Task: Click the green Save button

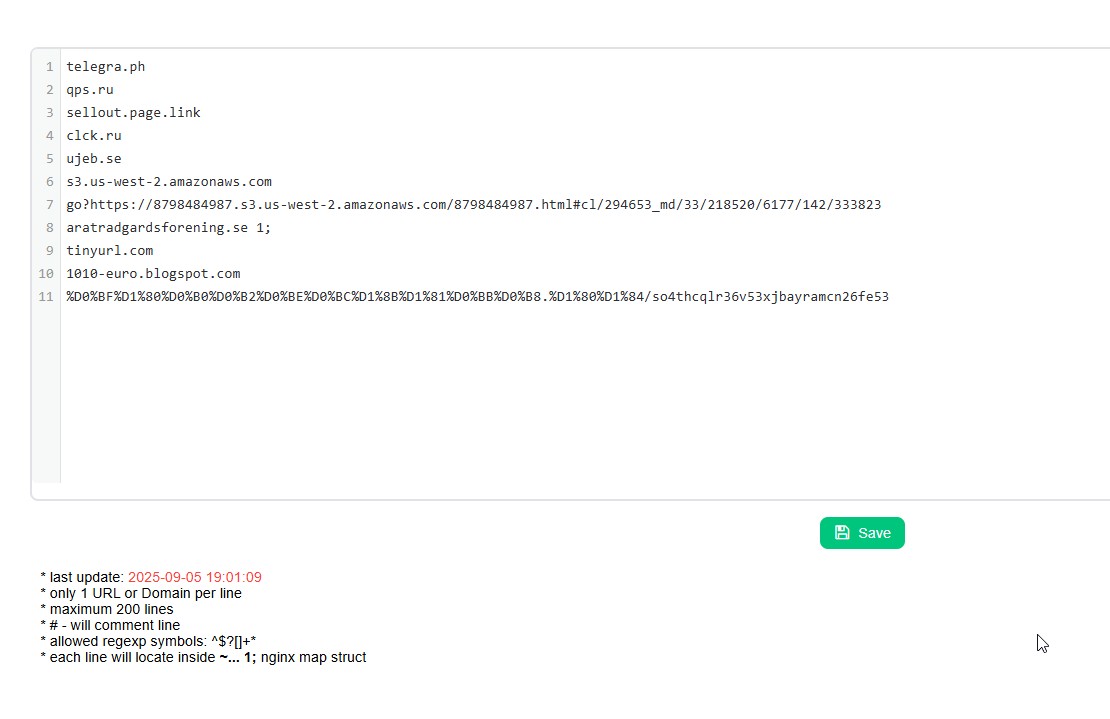Action: [862, 533]
